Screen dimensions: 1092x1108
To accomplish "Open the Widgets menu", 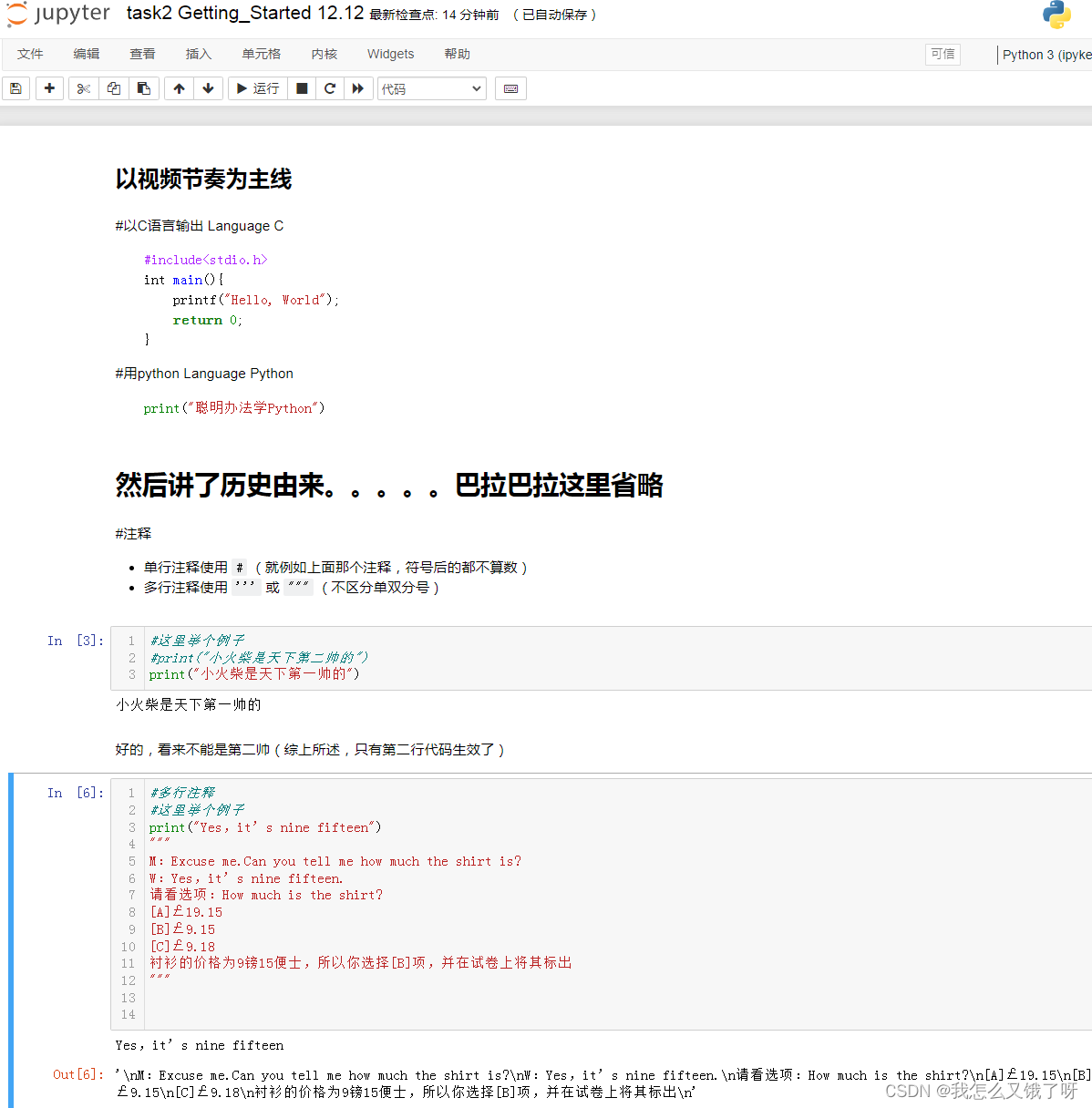I will [x=390, y=54].
